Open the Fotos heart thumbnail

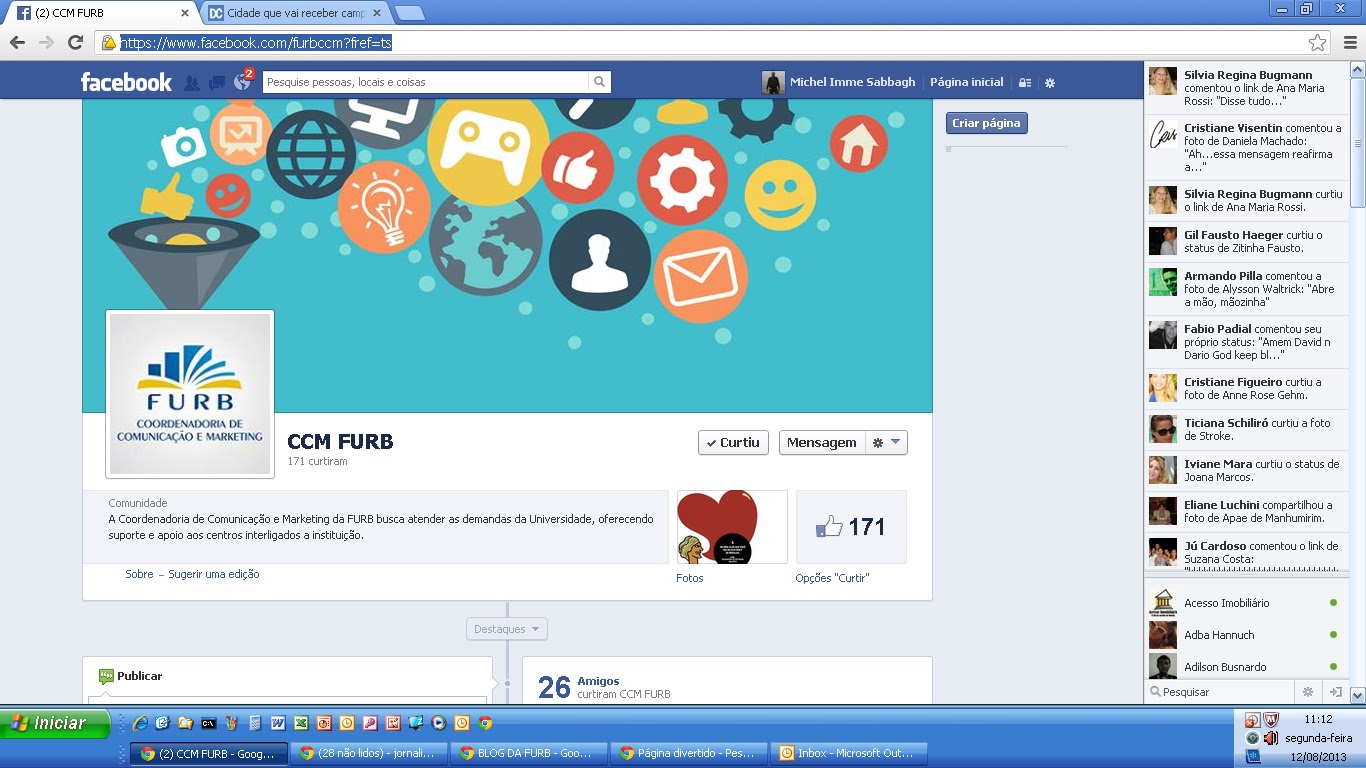pos(732,527)
